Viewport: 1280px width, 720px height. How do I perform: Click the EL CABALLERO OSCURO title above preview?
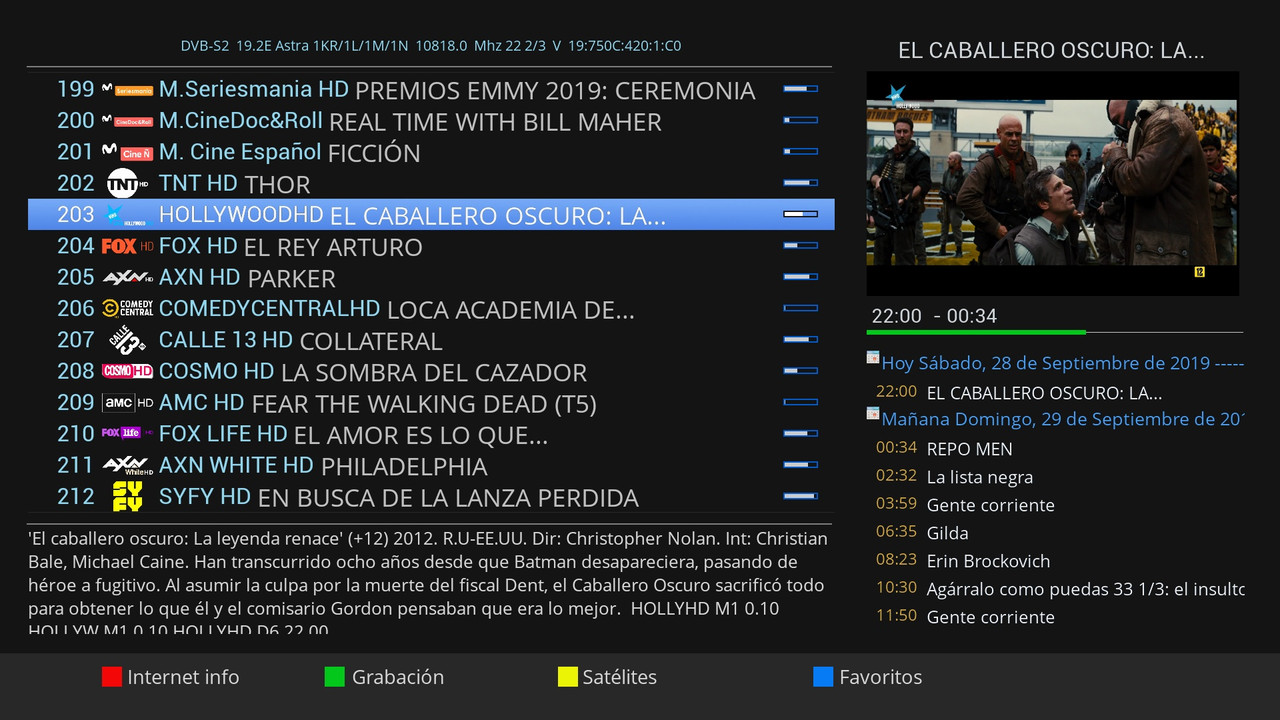point(1051,50)
